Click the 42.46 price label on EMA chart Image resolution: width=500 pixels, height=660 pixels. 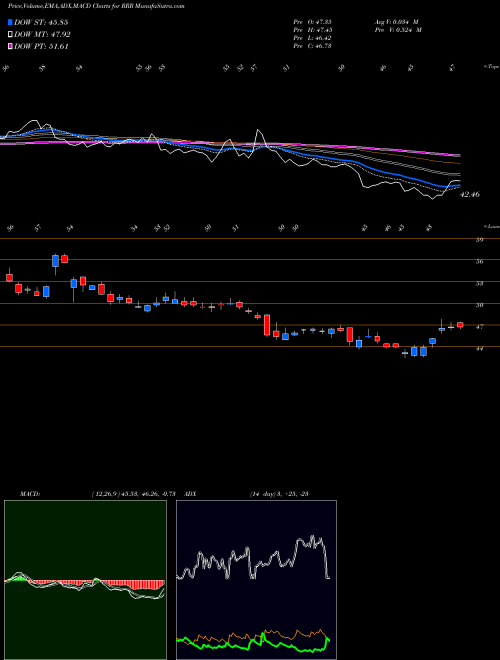point(470,195)
